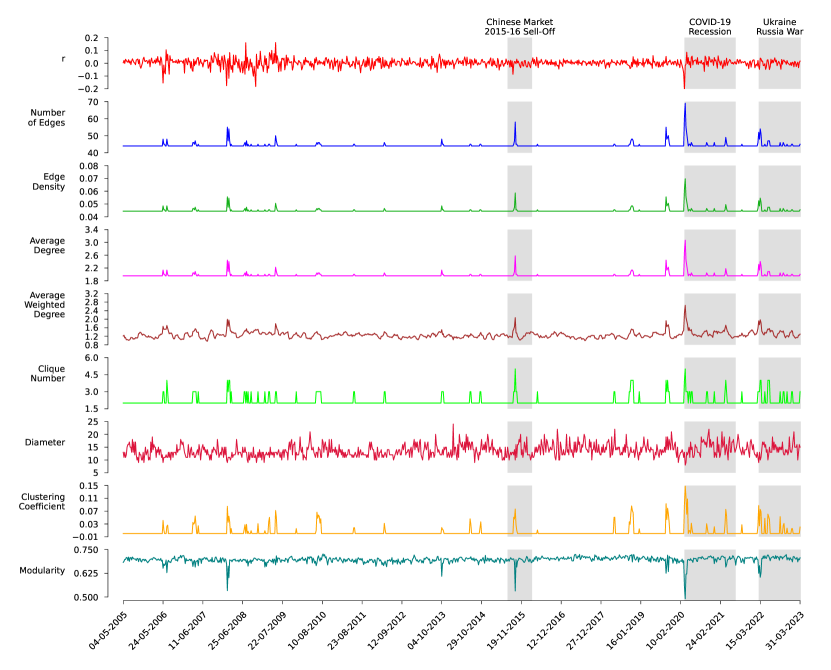831x670 pixels.
Task: Click the 0.750 tick on Modularity axis
Action: pyautogui.click(x=87, y=550)
